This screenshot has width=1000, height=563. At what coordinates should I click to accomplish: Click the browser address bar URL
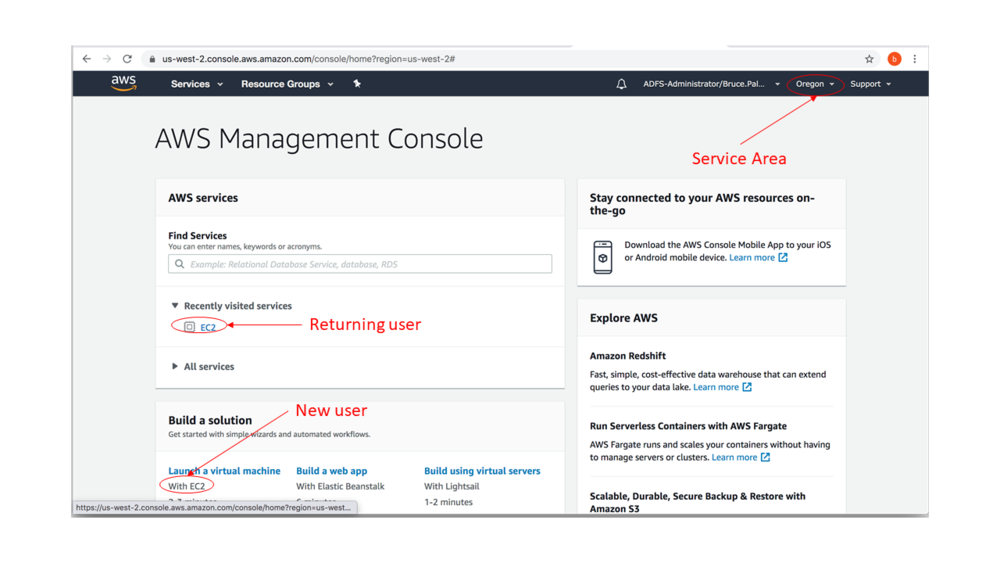[x=309, y=59]
